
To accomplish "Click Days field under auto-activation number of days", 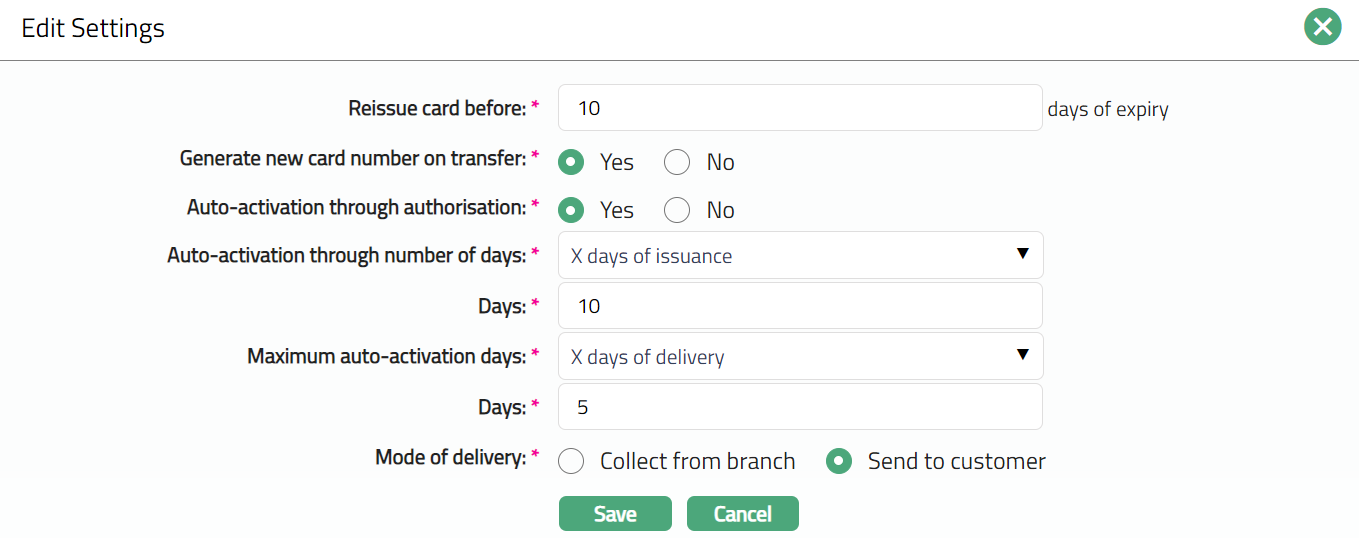I will click(x=800, y=306).
